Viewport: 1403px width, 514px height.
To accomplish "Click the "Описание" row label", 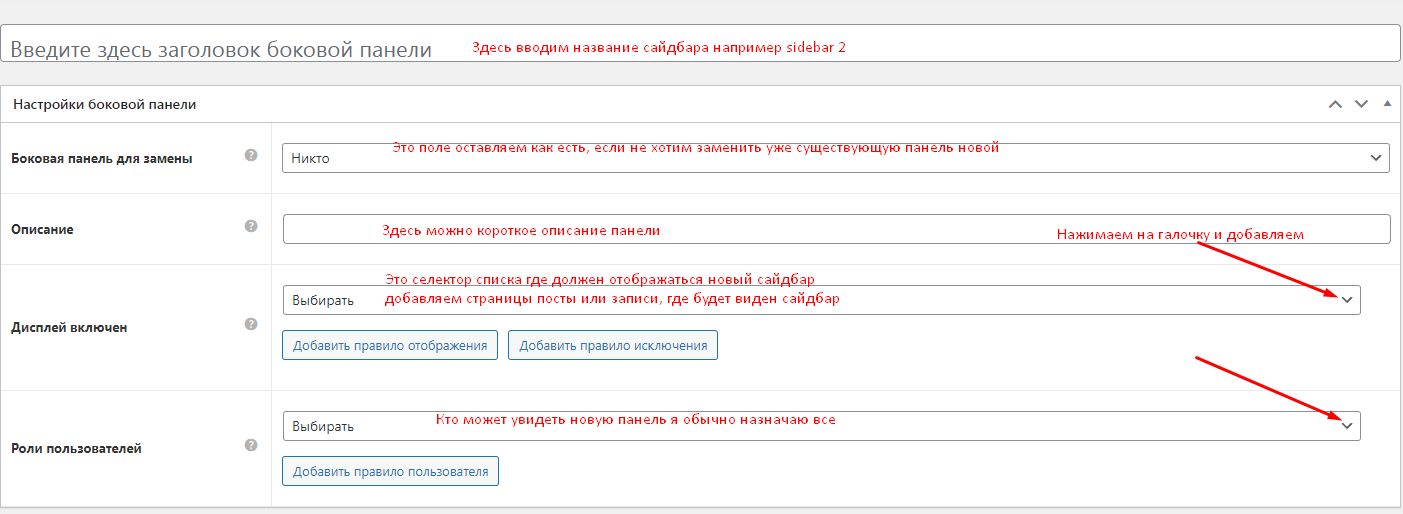I will tap(42, 229).
